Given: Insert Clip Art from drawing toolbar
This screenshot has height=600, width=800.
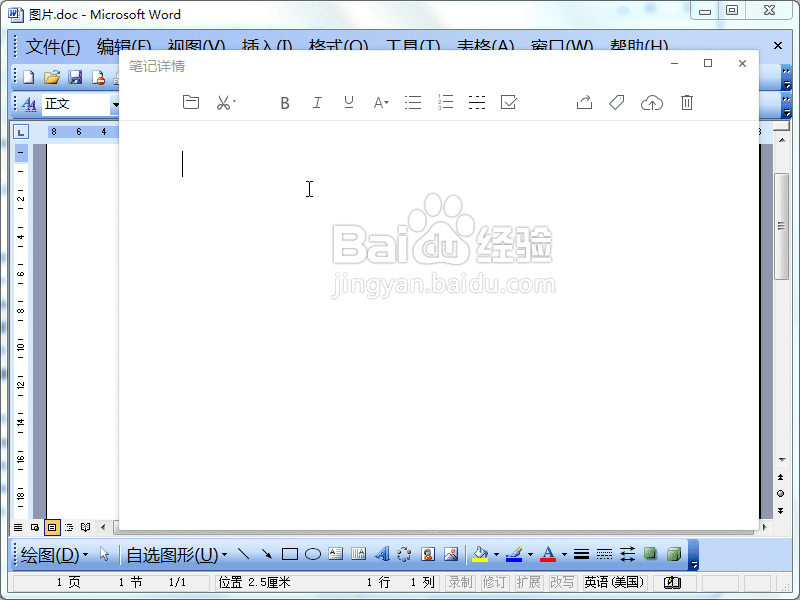Looking at the screenshot, I should (428, 554).
